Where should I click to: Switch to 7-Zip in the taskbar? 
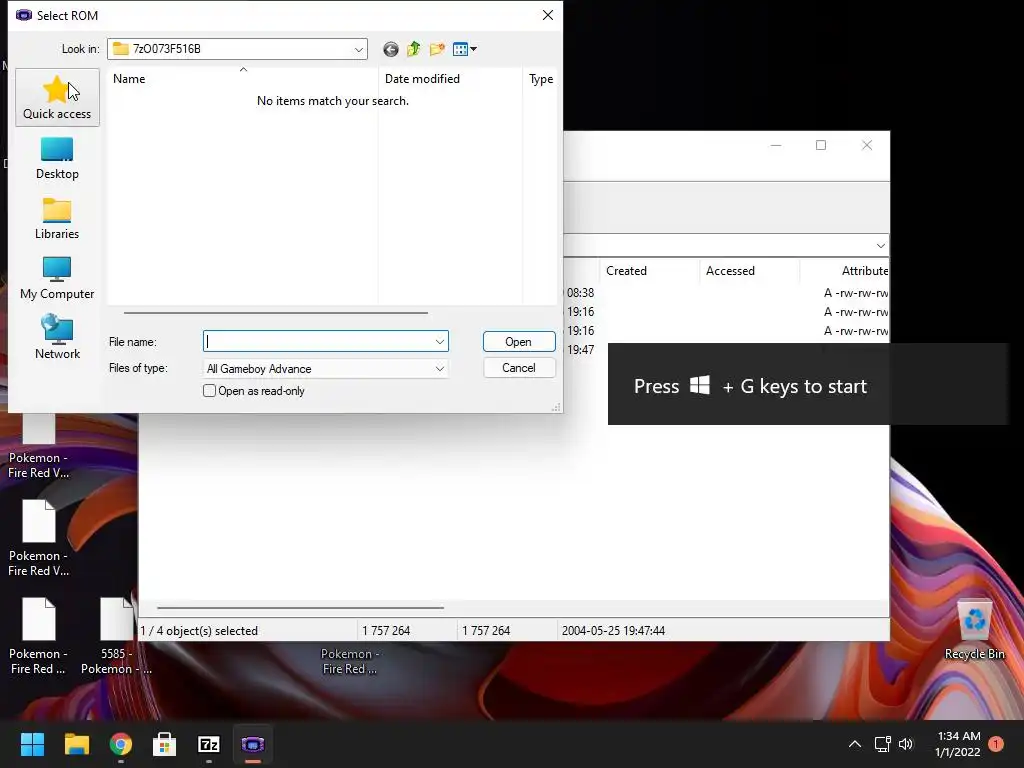pos(209,744)
